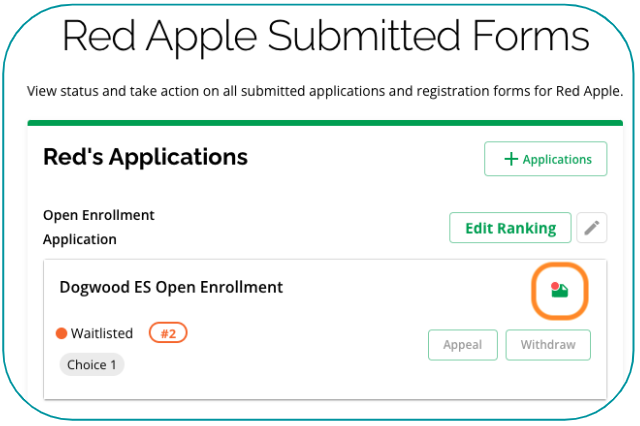Click the Red Apple Submitted Forms title

(325, 37)
